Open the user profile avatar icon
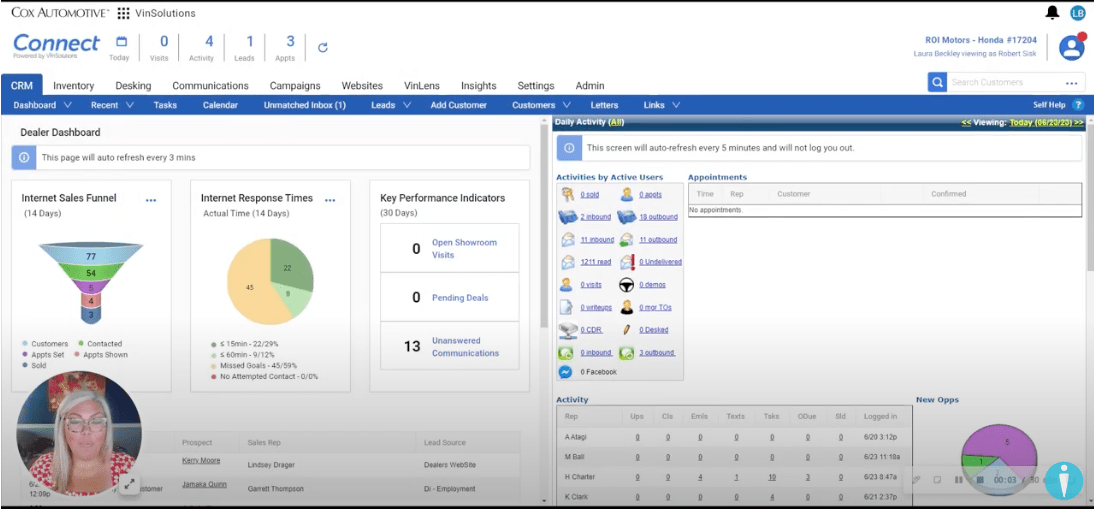Screen dimensions: 1094x509 coord(1071,47)
